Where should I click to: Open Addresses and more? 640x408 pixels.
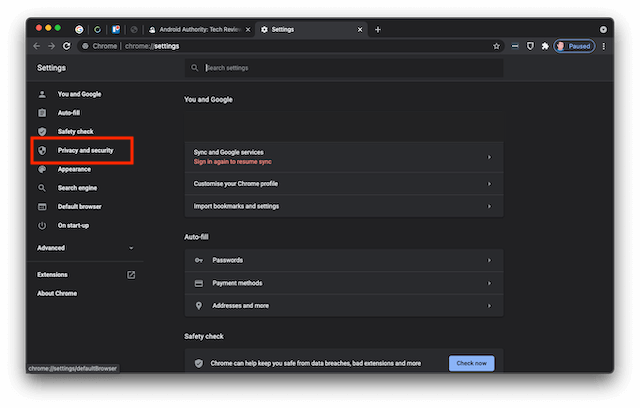click(344, 306)
